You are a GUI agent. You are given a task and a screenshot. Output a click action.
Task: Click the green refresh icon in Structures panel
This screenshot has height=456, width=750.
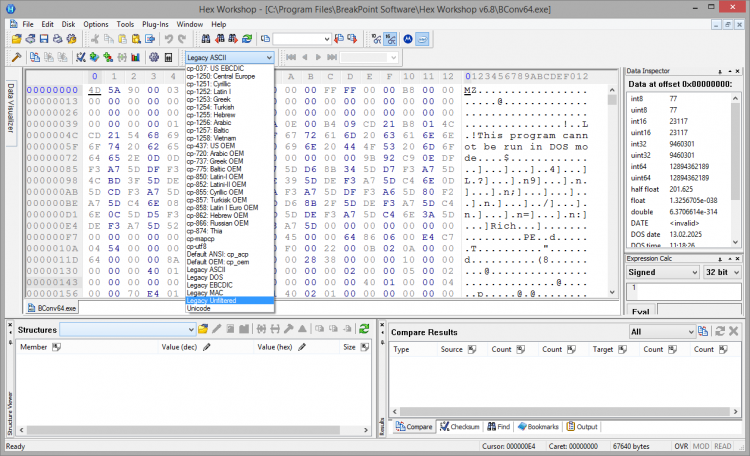[365, 329]
